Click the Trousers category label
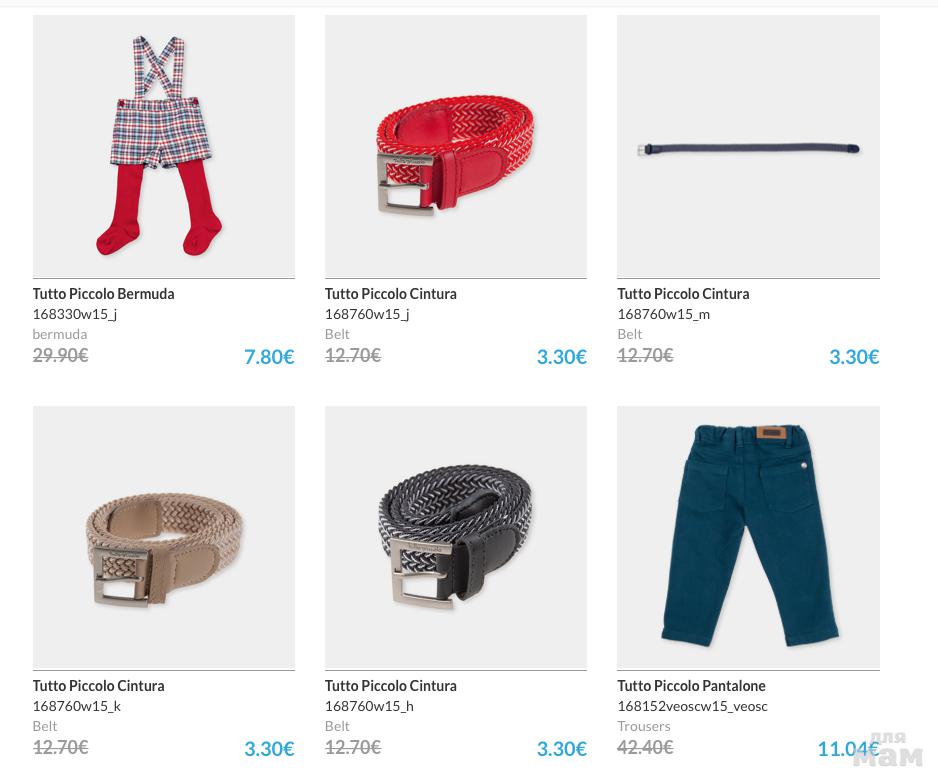 pos(644,726)
